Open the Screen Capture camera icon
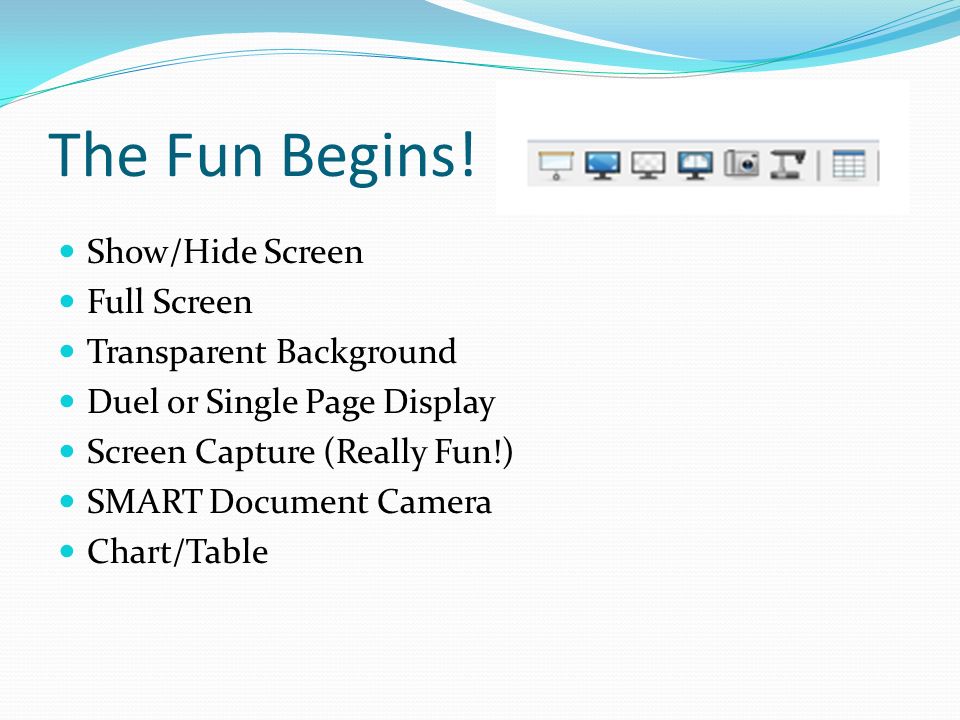 click(741, 164)
